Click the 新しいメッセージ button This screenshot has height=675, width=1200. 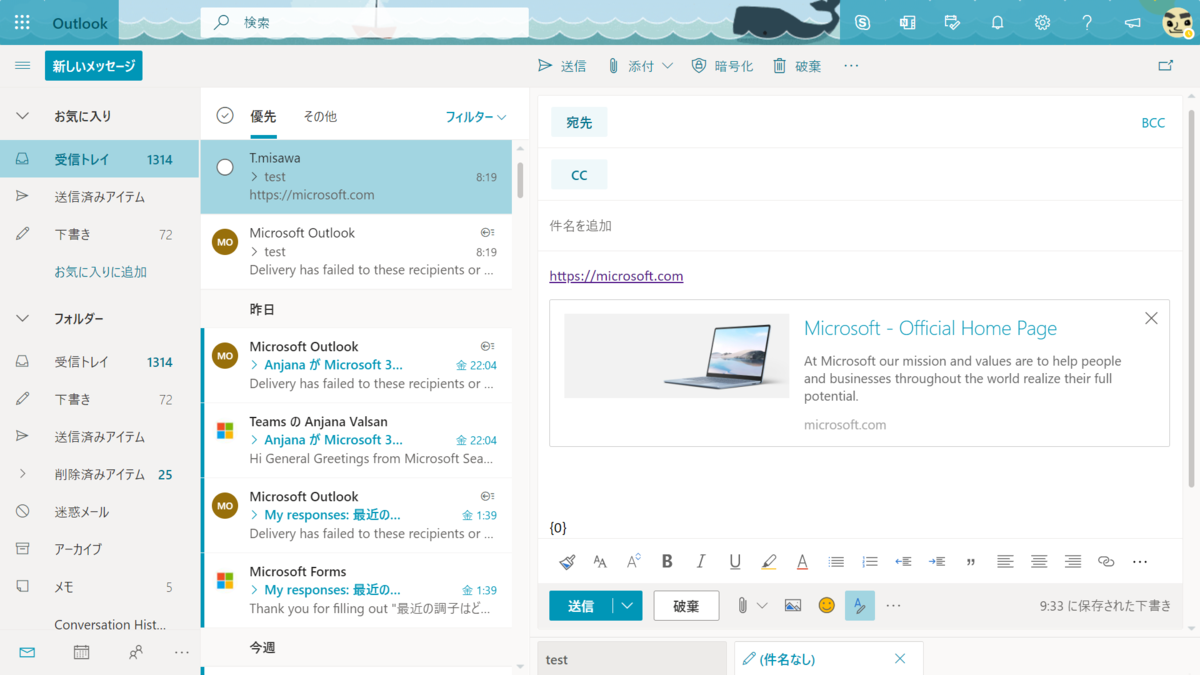point(94,66)
